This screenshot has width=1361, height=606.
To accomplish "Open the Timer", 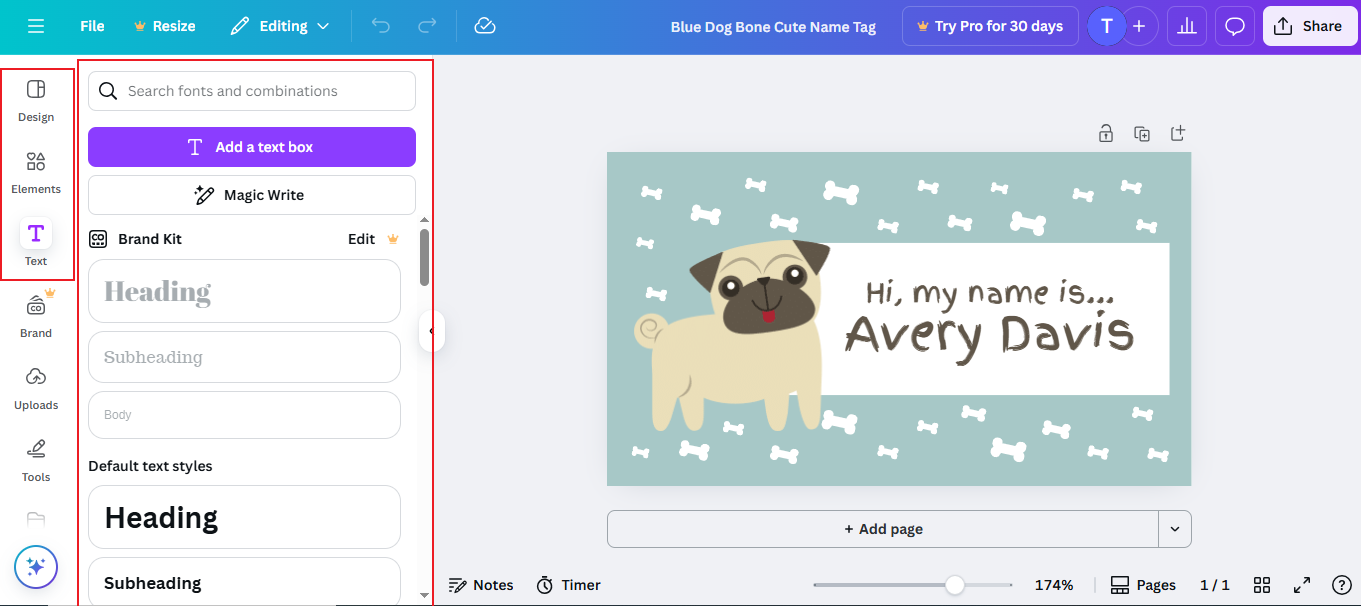I will pos(569,585).
